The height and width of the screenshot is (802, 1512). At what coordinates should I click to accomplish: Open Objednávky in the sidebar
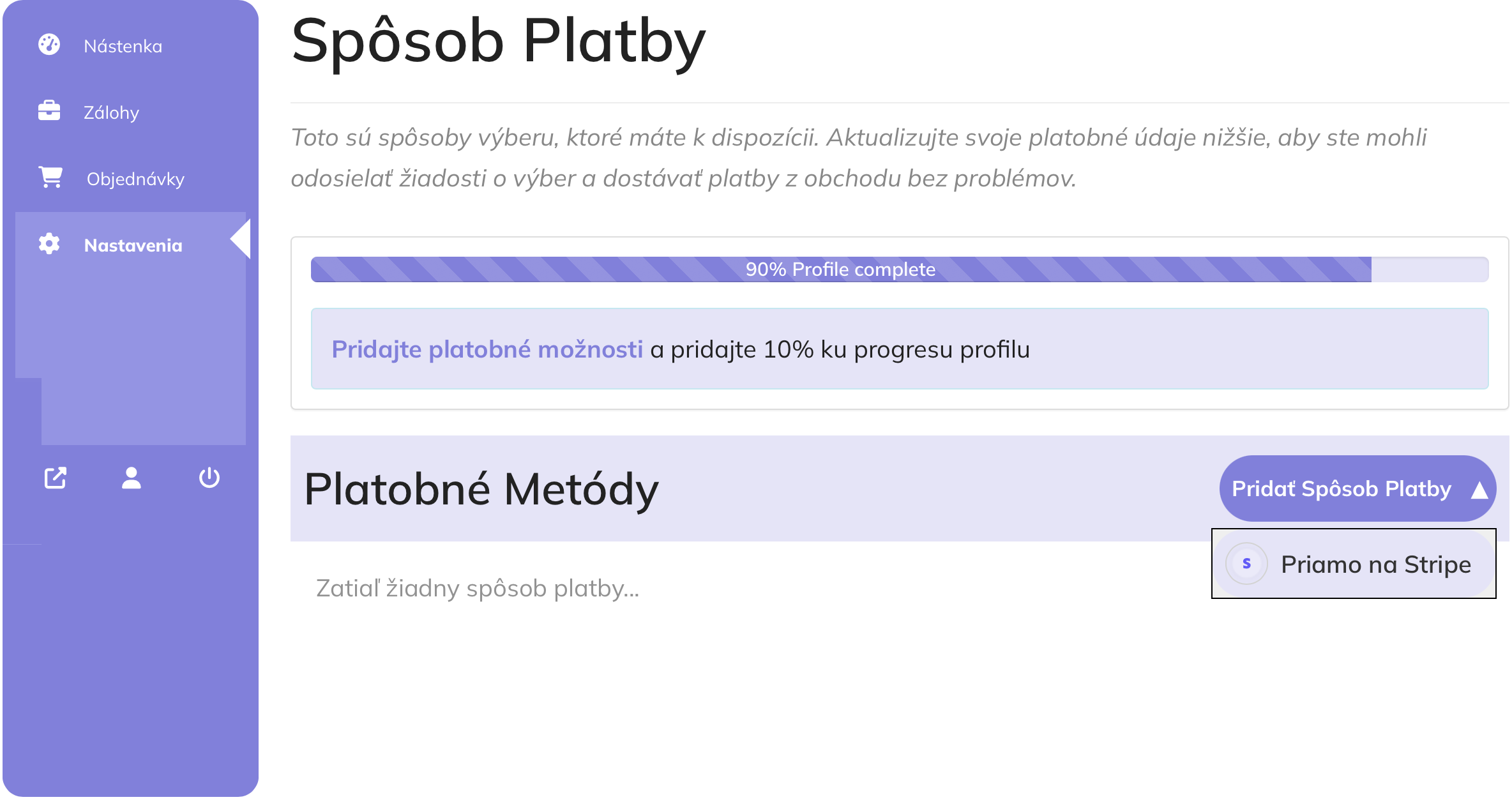point(135,179)
